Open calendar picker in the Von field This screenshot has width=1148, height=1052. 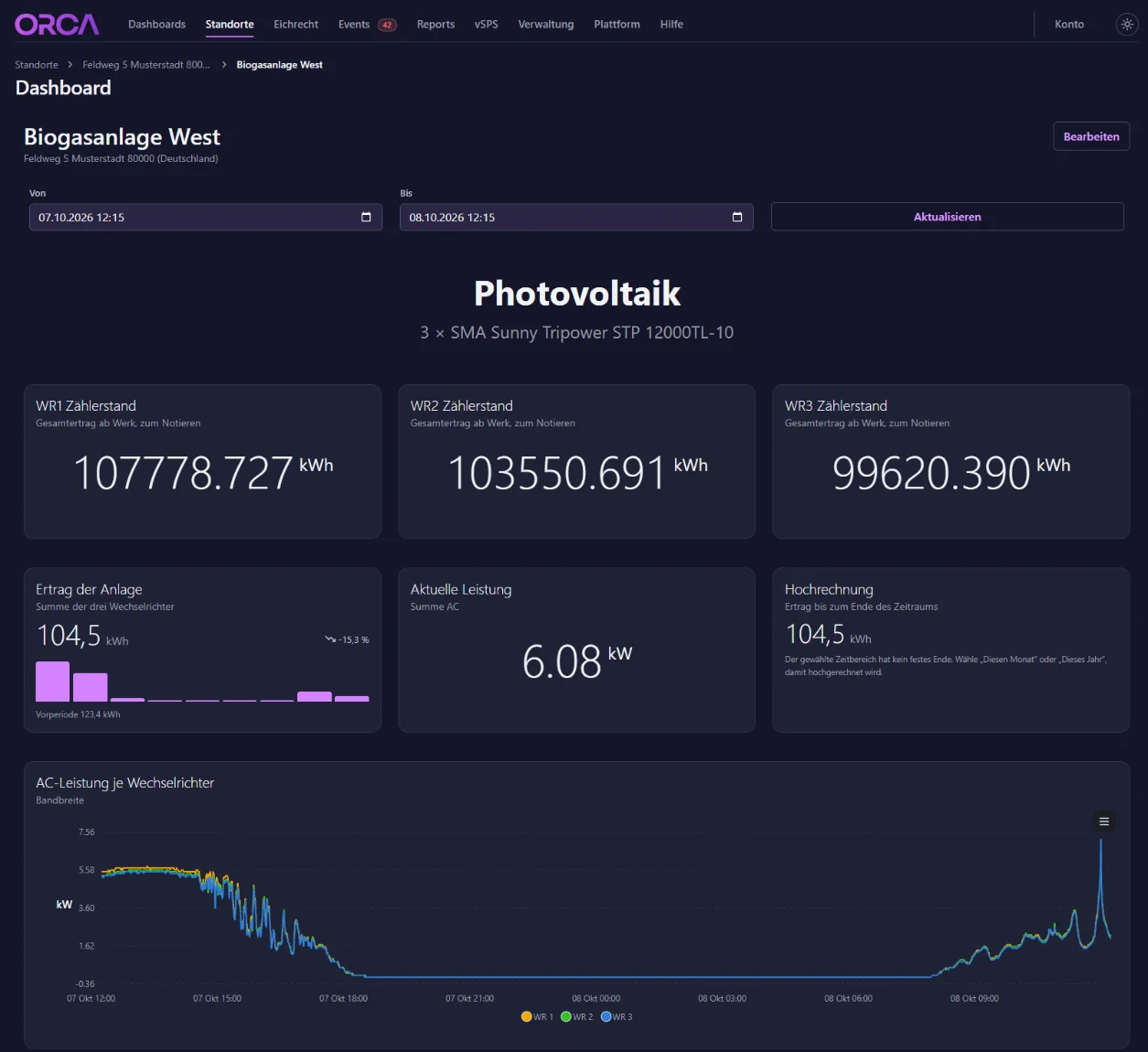[x=366, y=218]
